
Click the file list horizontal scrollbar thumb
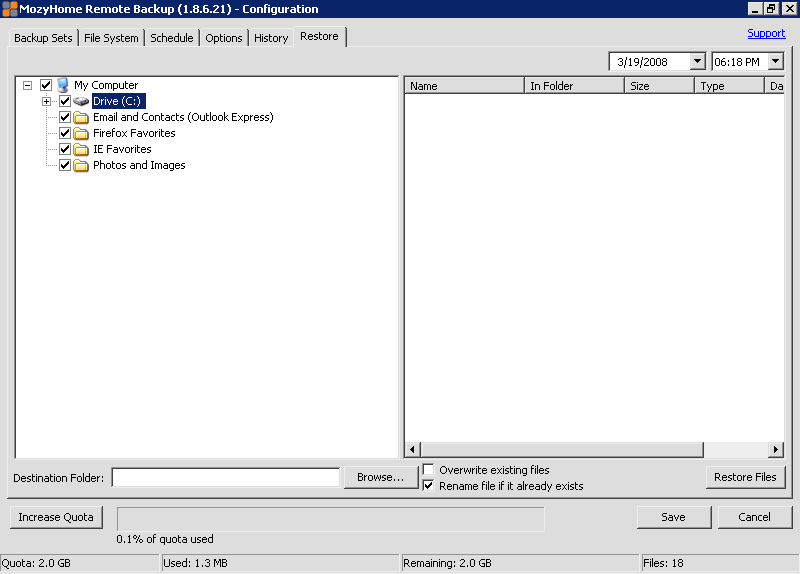pyautogui.click(x=562, y=450)
